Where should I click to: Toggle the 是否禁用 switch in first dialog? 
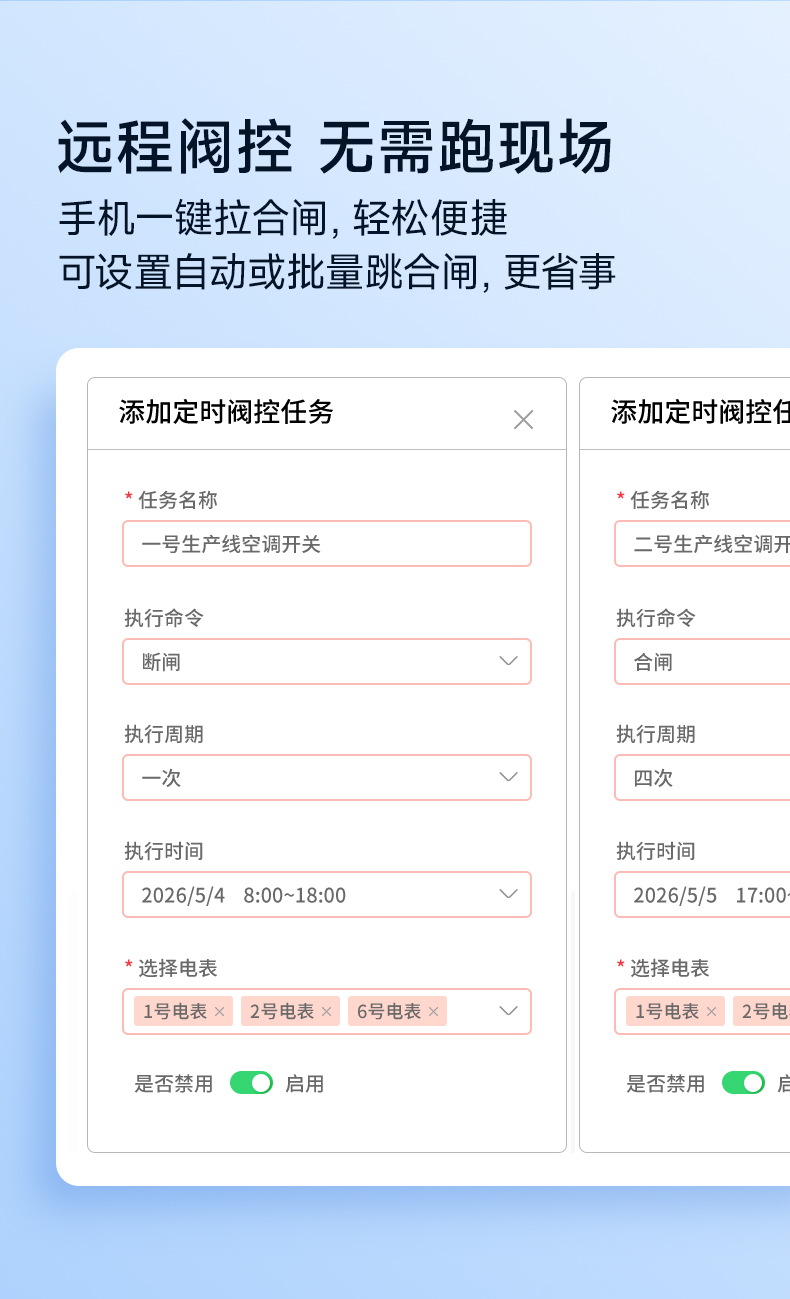tap(251, 1083)
